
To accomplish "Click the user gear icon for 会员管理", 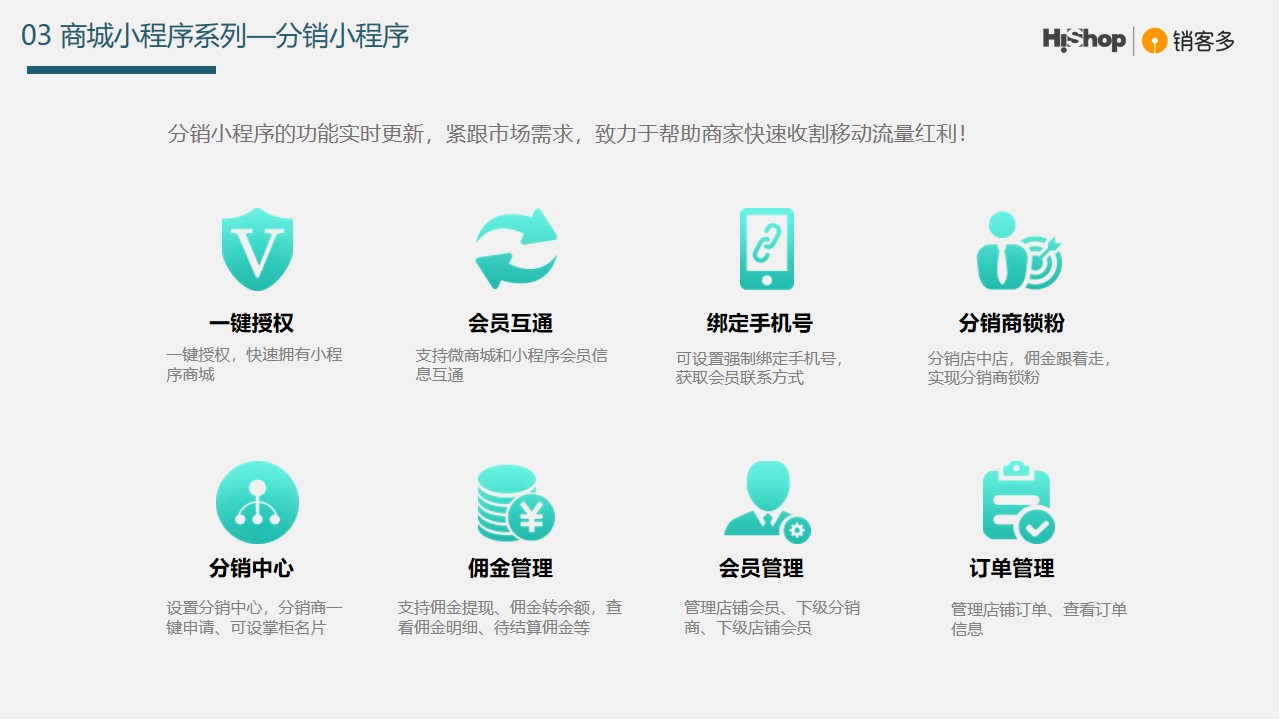I will (767, 502).
